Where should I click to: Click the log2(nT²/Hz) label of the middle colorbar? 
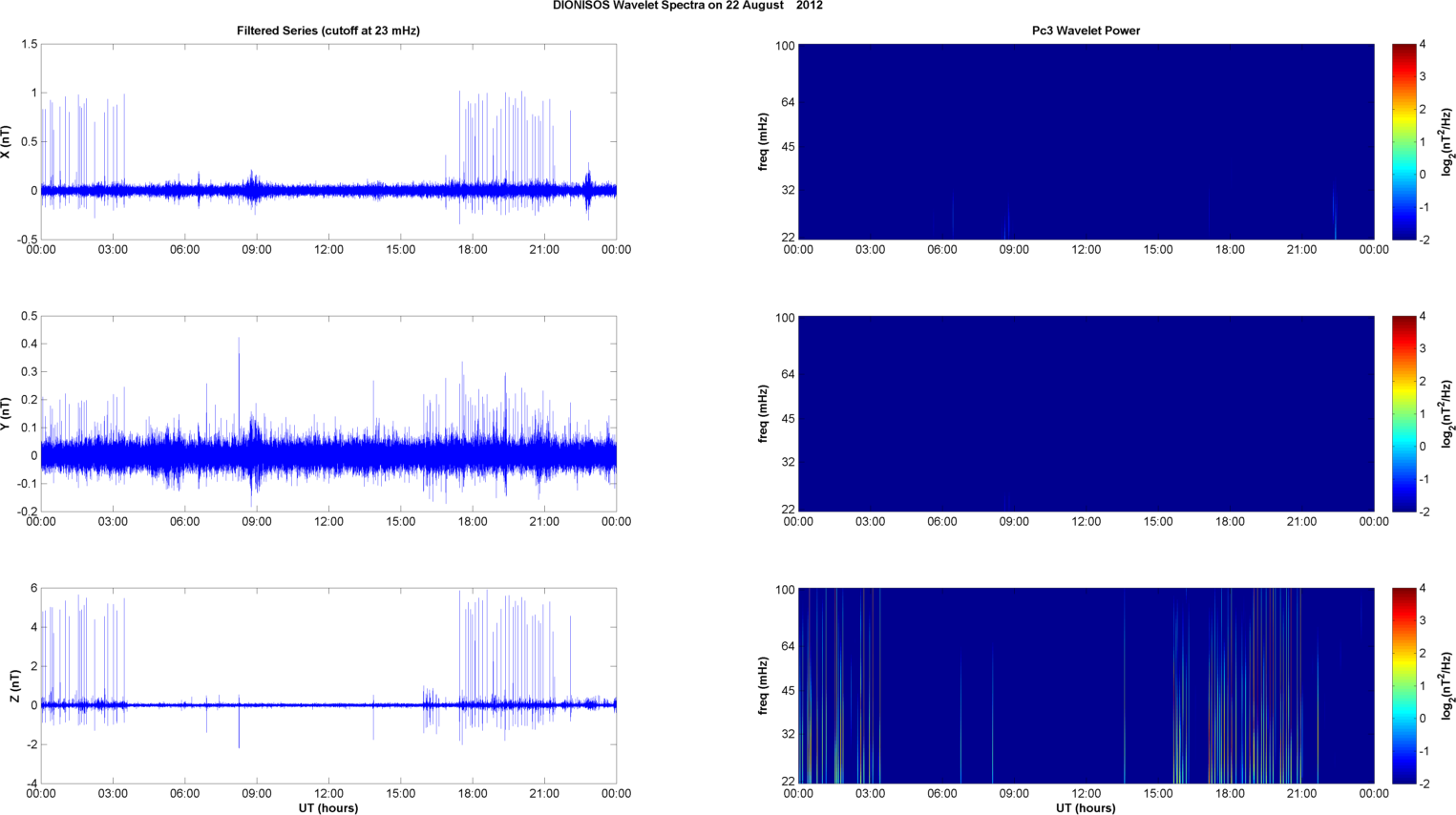pyautogui.click(x=1447, y=414)
